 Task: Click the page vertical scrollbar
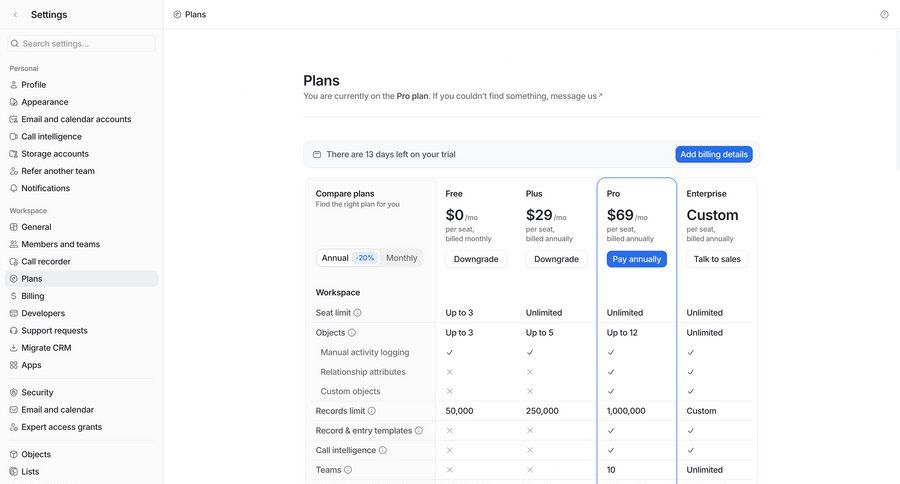point(897,100)
